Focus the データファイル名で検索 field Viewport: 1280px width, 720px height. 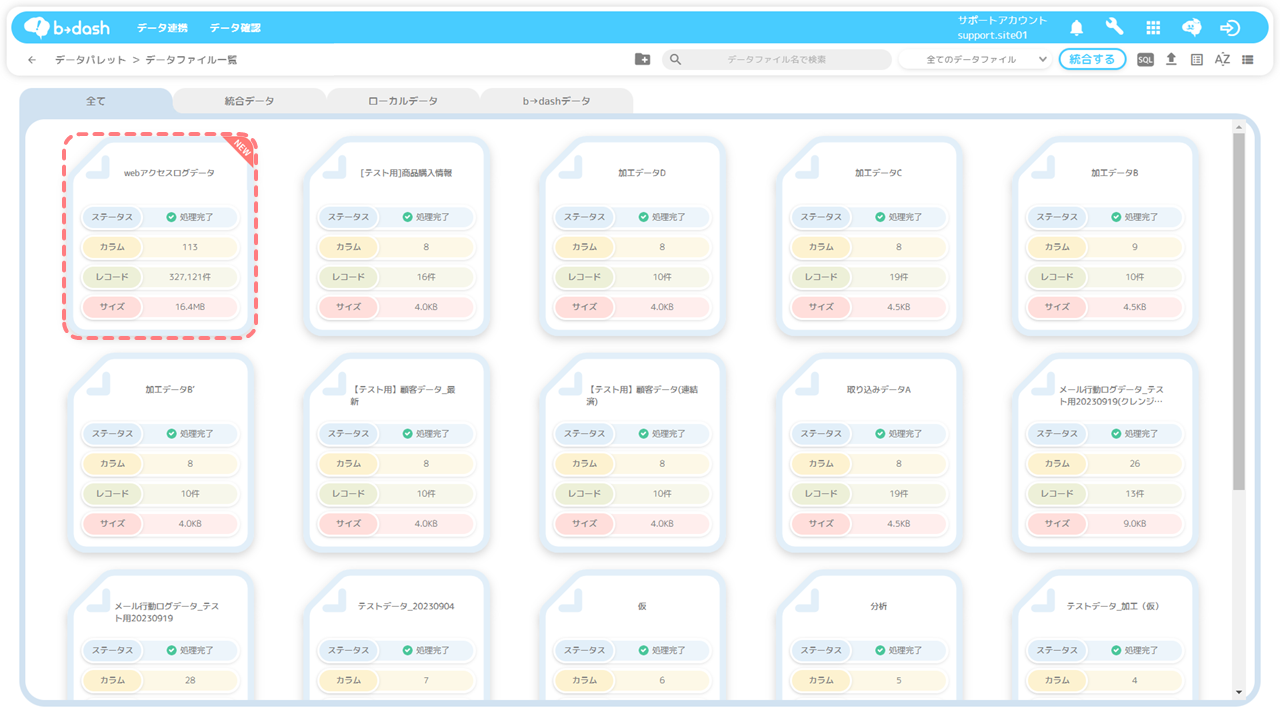[x=777, y=60]
